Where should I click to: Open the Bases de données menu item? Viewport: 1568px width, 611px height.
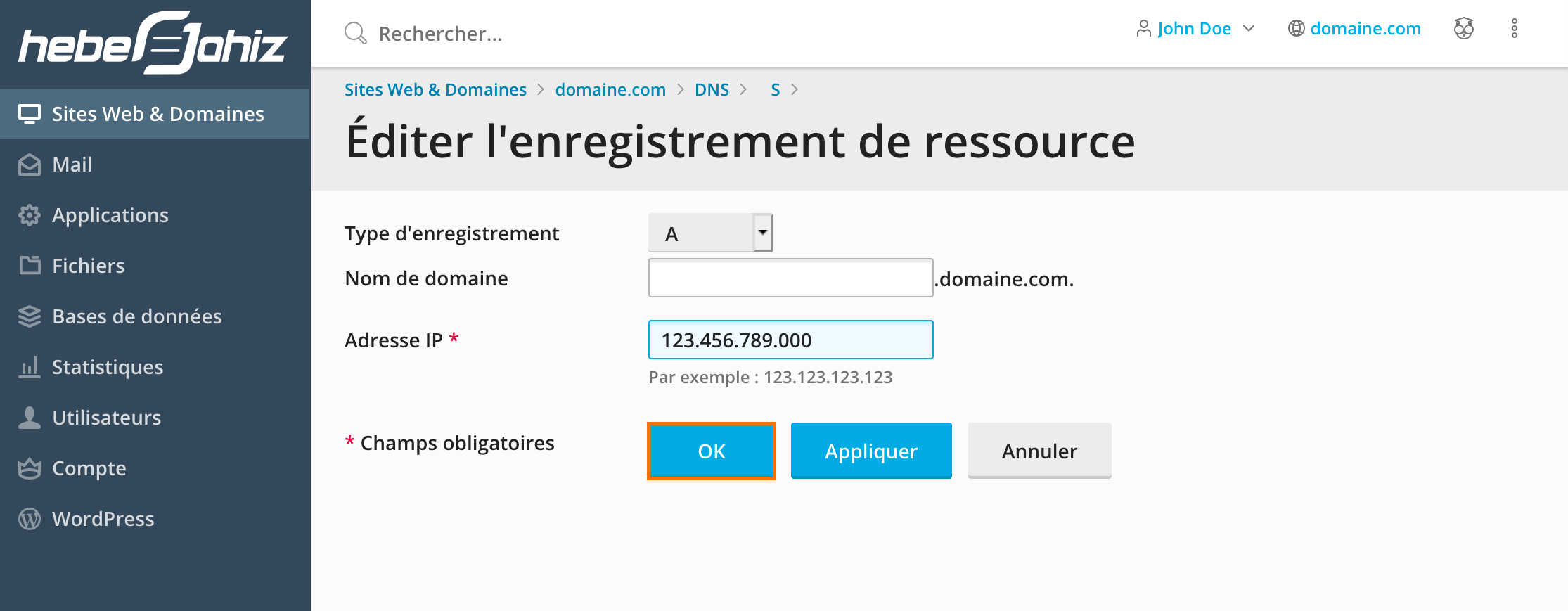point(155,316)
